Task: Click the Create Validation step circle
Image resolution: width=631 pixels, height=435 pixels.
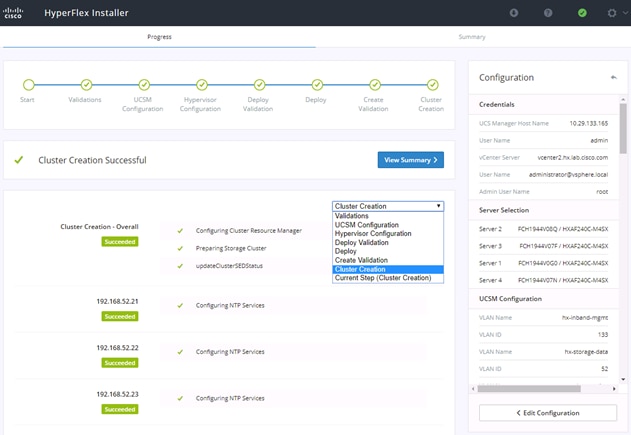Action: click(x=375, y=85)
